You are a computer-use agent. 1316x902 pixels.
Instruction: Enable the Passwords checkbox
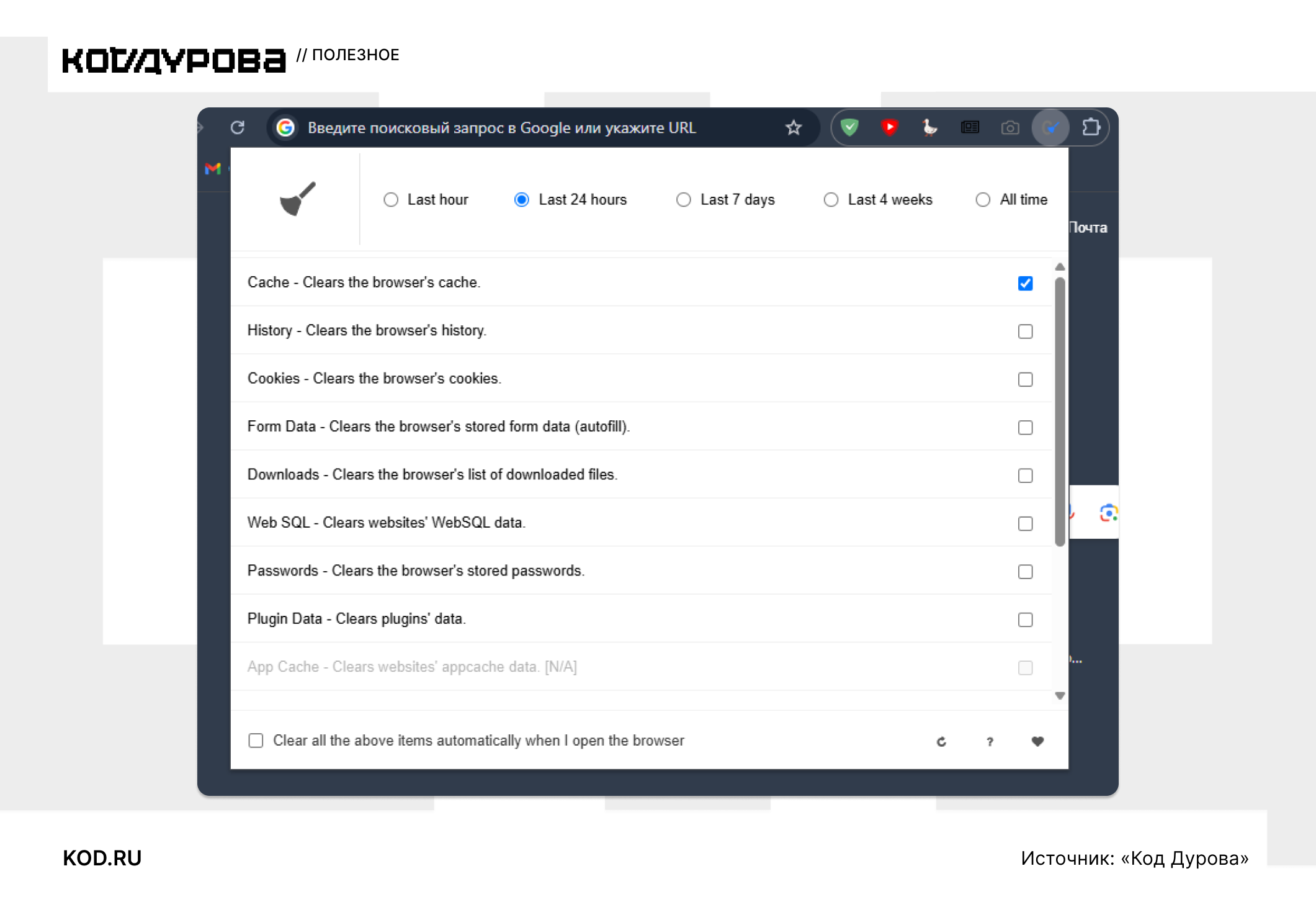click(1025, 572)
